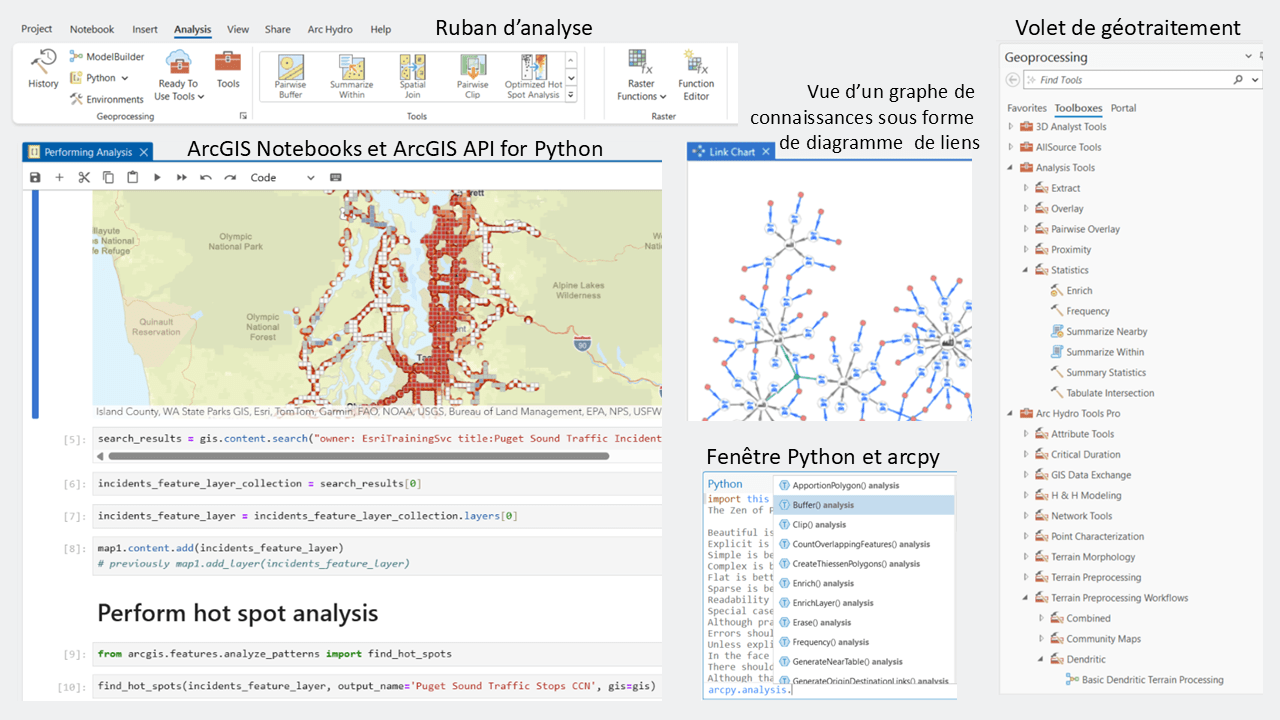The image size is (1280, 720).
Task: Run the current notebook cell
Action: (157, 177)
